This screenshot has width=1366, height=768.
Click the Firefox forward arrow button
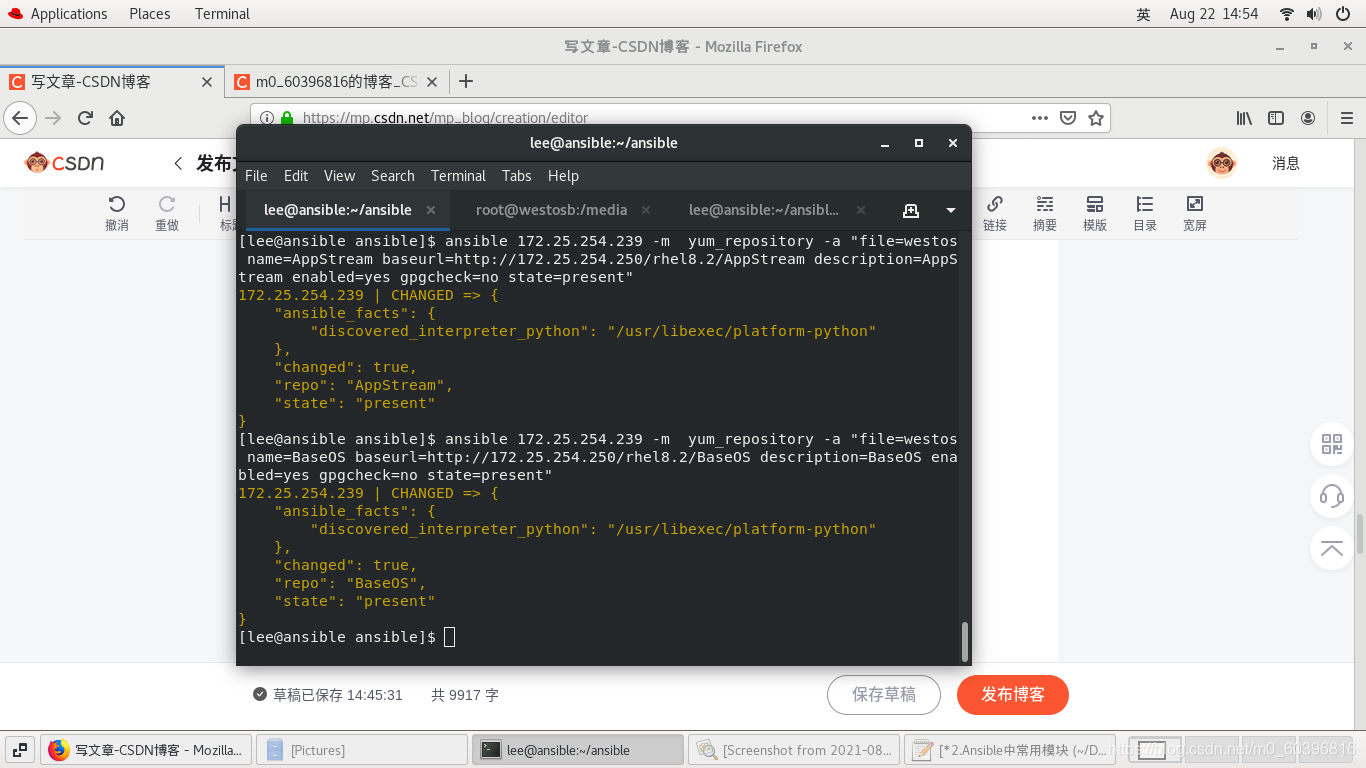54,118
